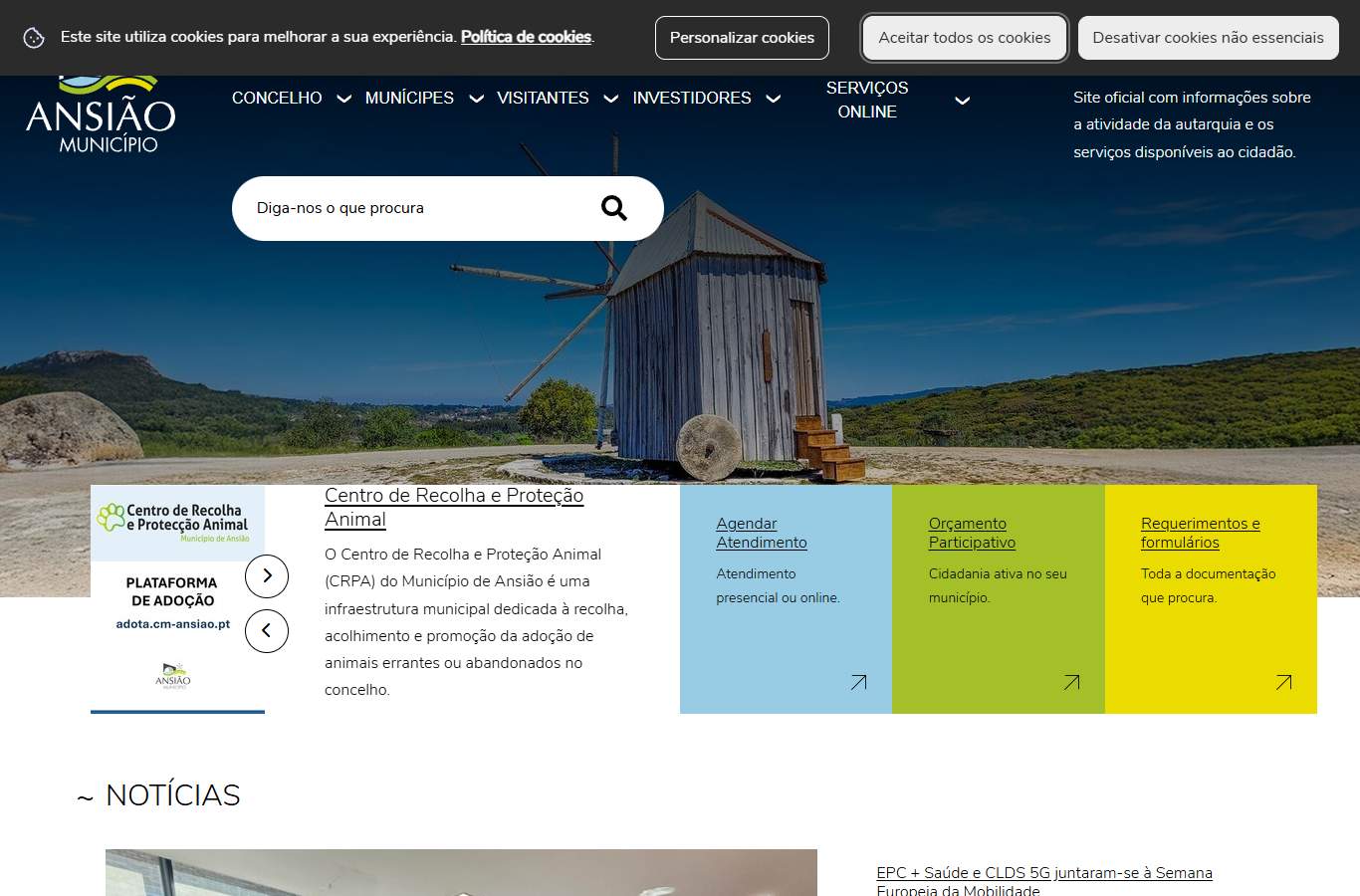Image resolution: width=1360 pixels, height=896 pixels.
Task: Follow the Agendar Atendimento link
Action: [x=762, y=533]
